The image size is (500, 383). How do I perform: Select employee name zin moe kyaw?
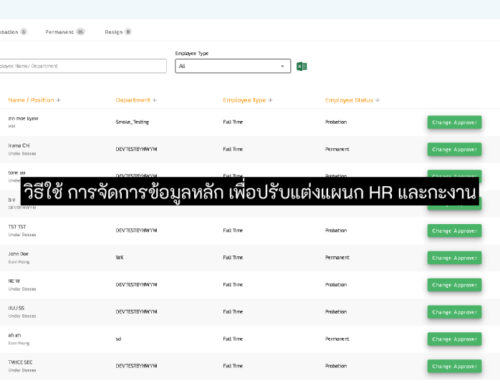23,118
